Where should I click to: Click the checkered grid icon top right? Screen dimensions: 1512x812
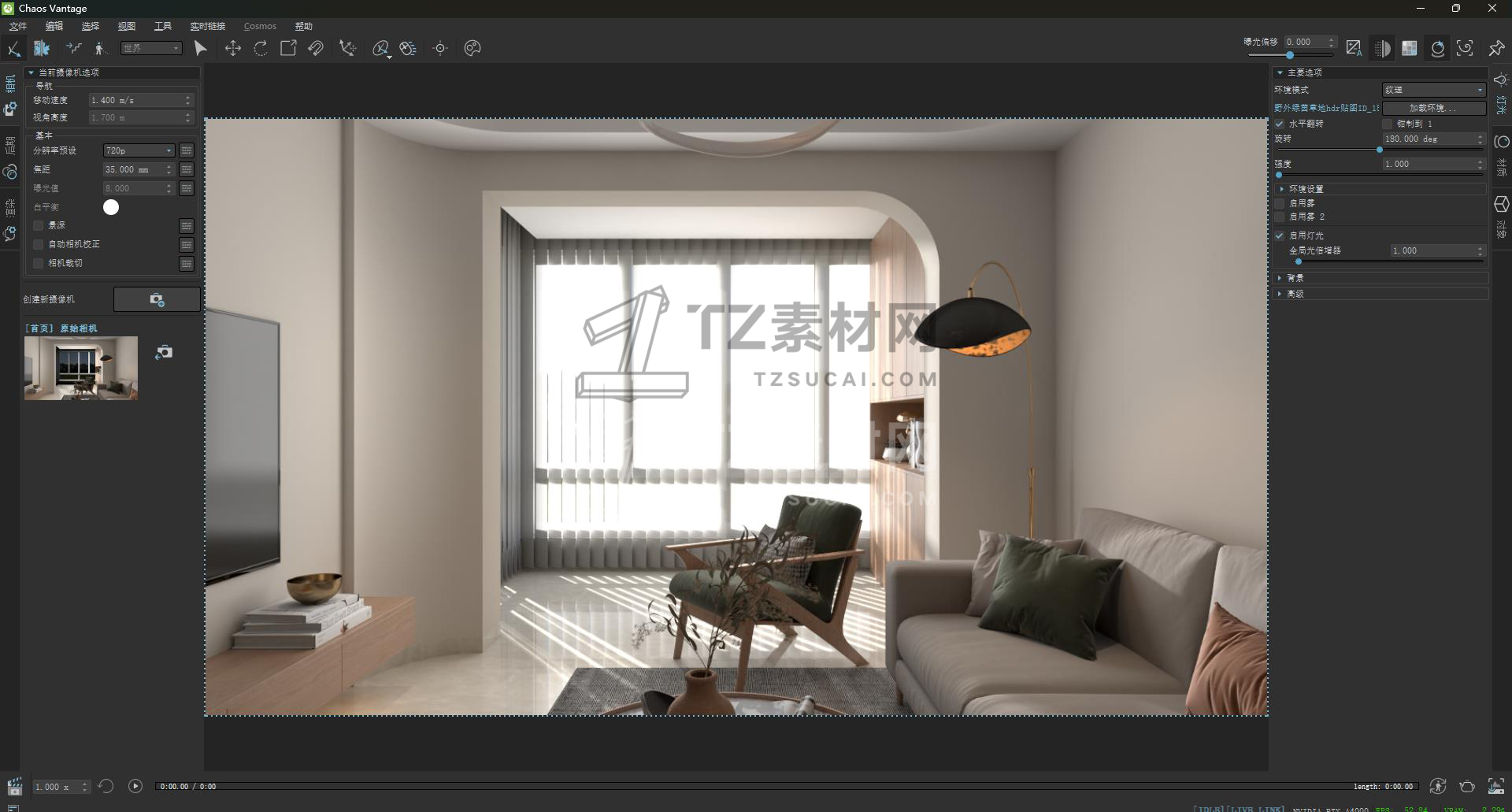(x=1410, y=48)
